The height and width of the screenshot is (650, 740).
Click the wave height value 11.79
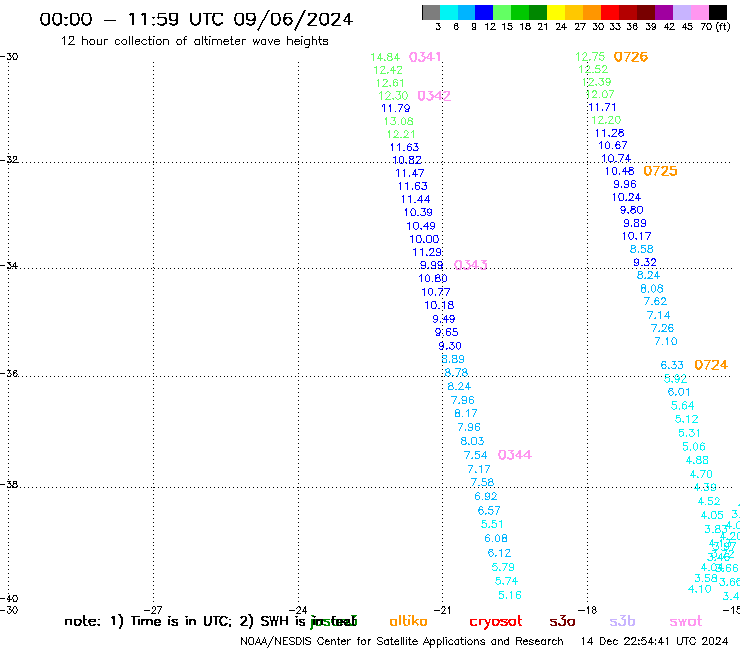[x=396, y=108]
